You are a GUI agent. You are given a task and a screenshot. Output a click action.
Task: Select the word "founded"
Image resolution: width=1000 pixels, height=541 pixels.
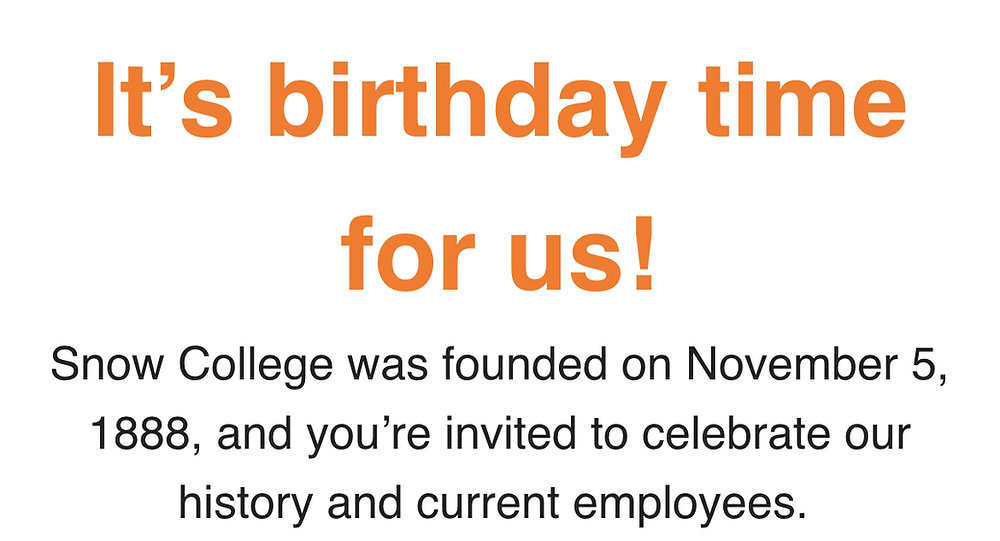point(524,364)
